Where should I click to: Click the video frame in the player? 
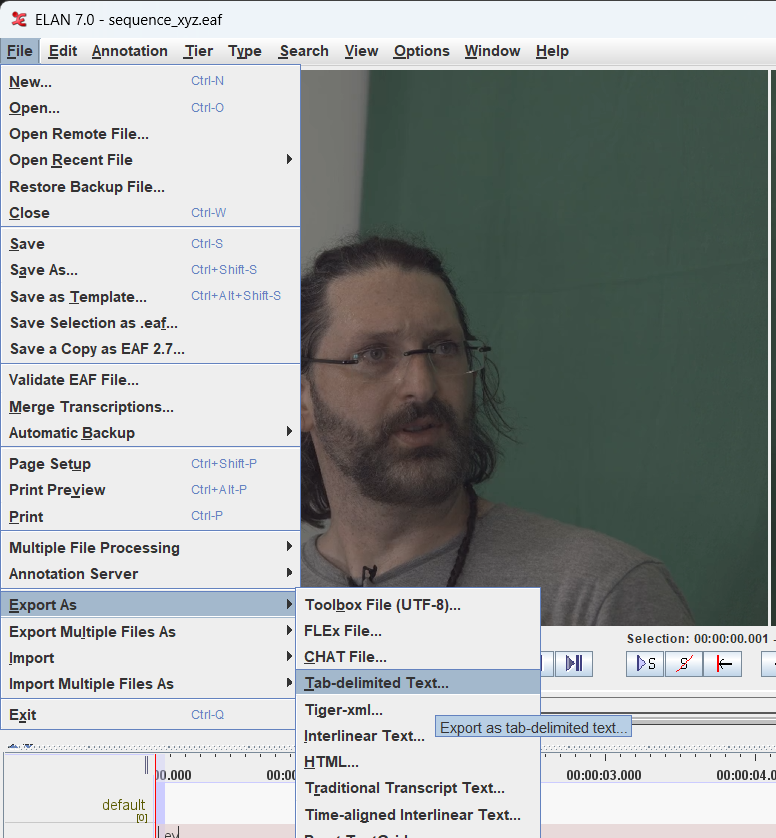[x=534, y=347]
